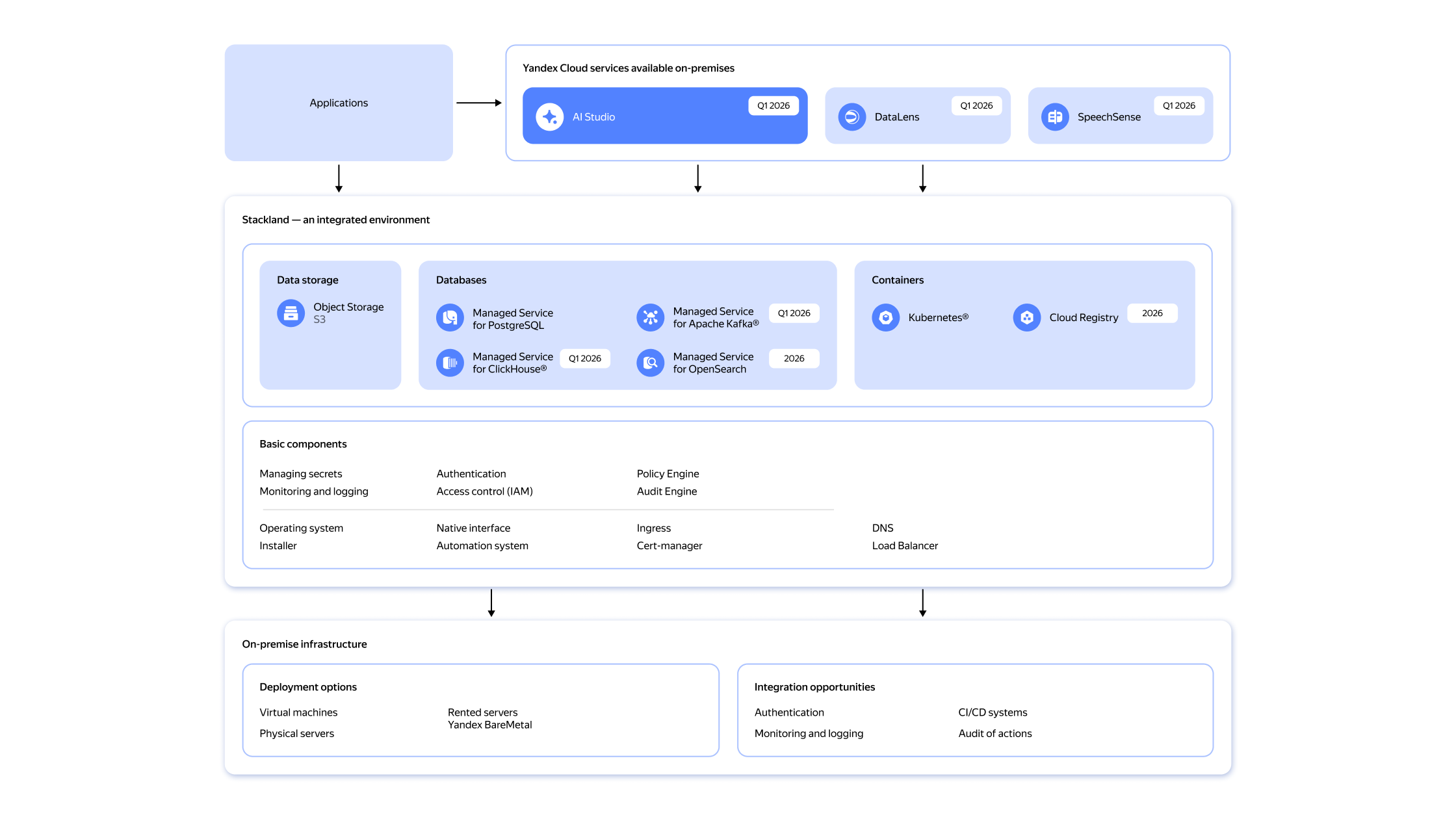Click Rented servers Yandex BareMetal text
Screen dimensions: 1456x819
(489, 719)
